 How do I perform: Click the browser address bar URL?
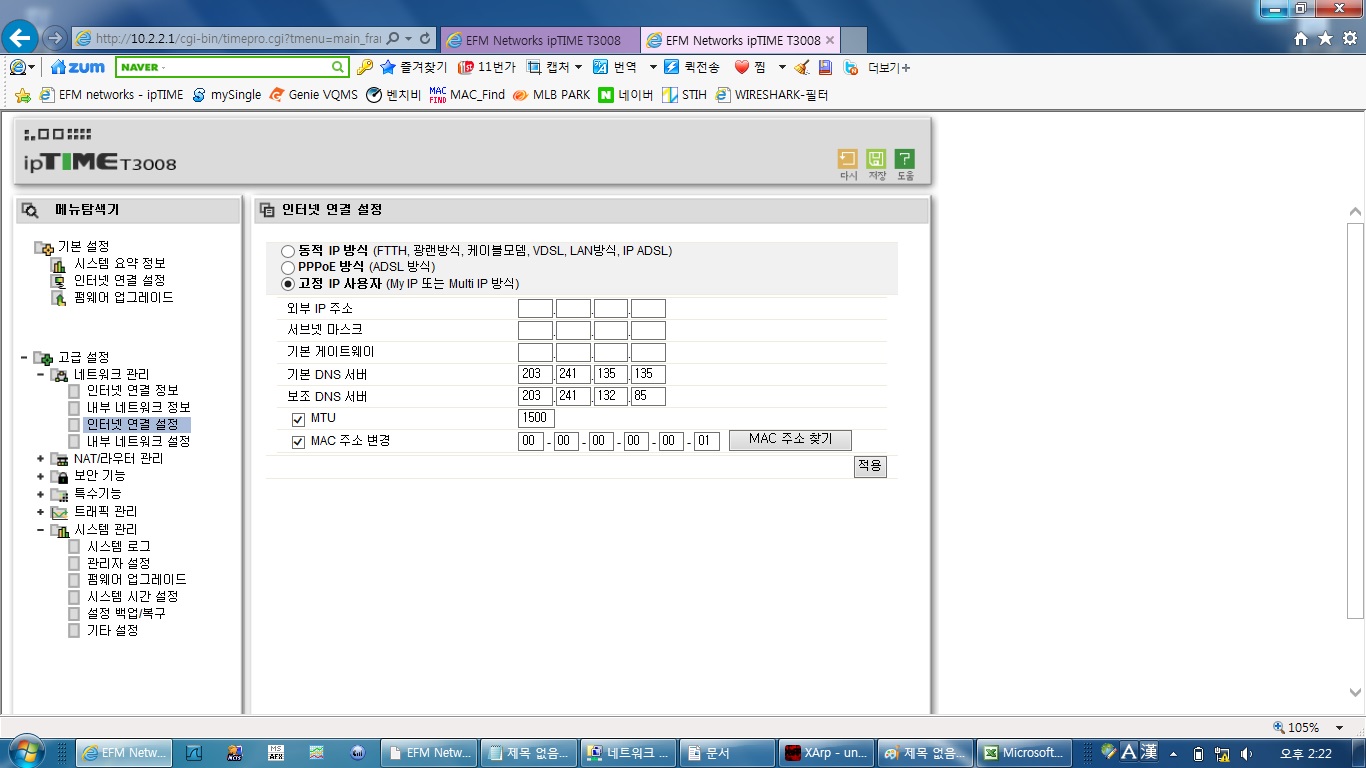(238, 39)
